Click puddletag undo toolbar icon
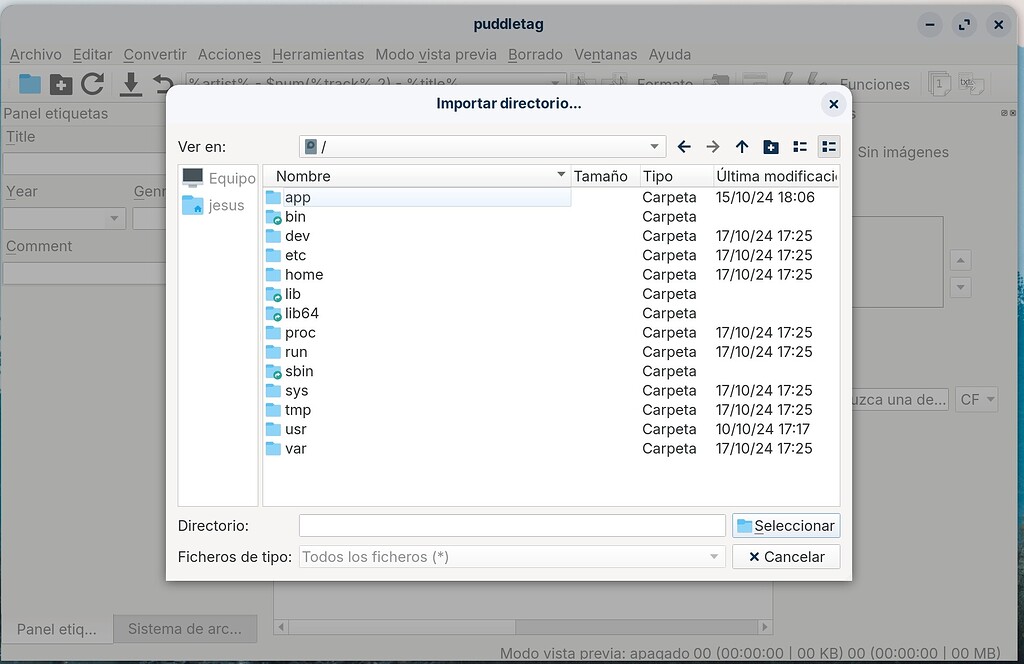This screenshot has height=664, width=1024. (x=163, y=85)
